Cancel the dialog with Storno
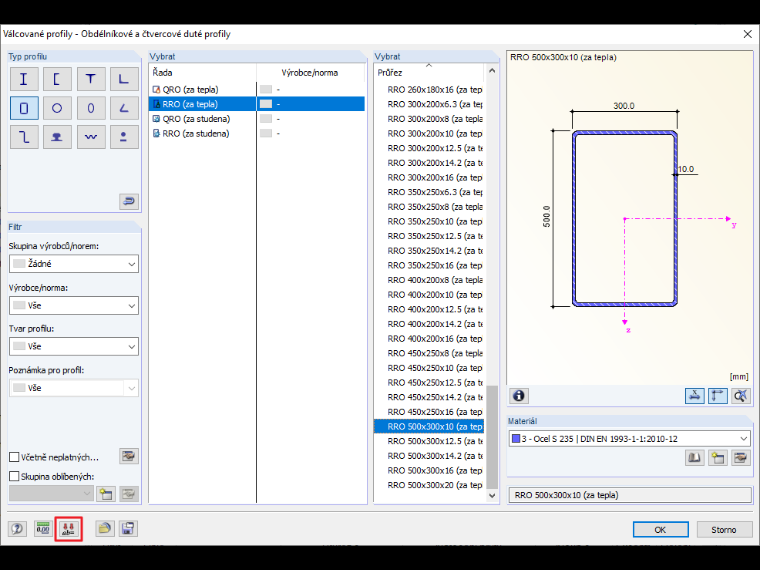760x570 pixels. pyautogui.click(x=724, y=530)
